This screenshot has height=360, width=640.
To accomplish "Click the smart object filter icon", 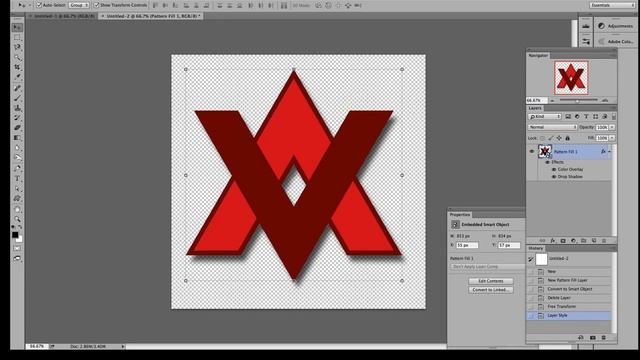I will [604, 117].
